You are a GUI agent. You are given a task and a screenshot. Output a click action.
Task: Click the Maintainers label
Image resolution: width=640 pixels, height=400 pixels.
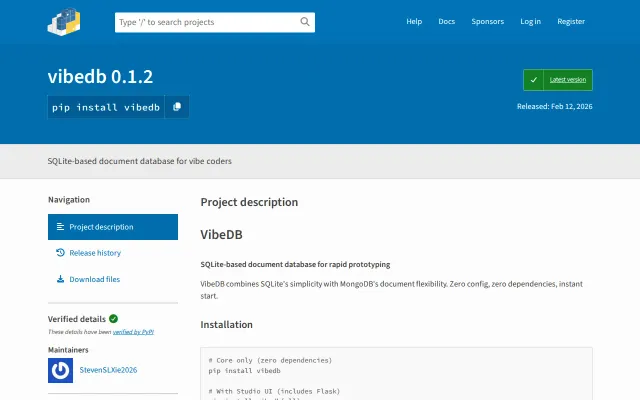(68, 350)
